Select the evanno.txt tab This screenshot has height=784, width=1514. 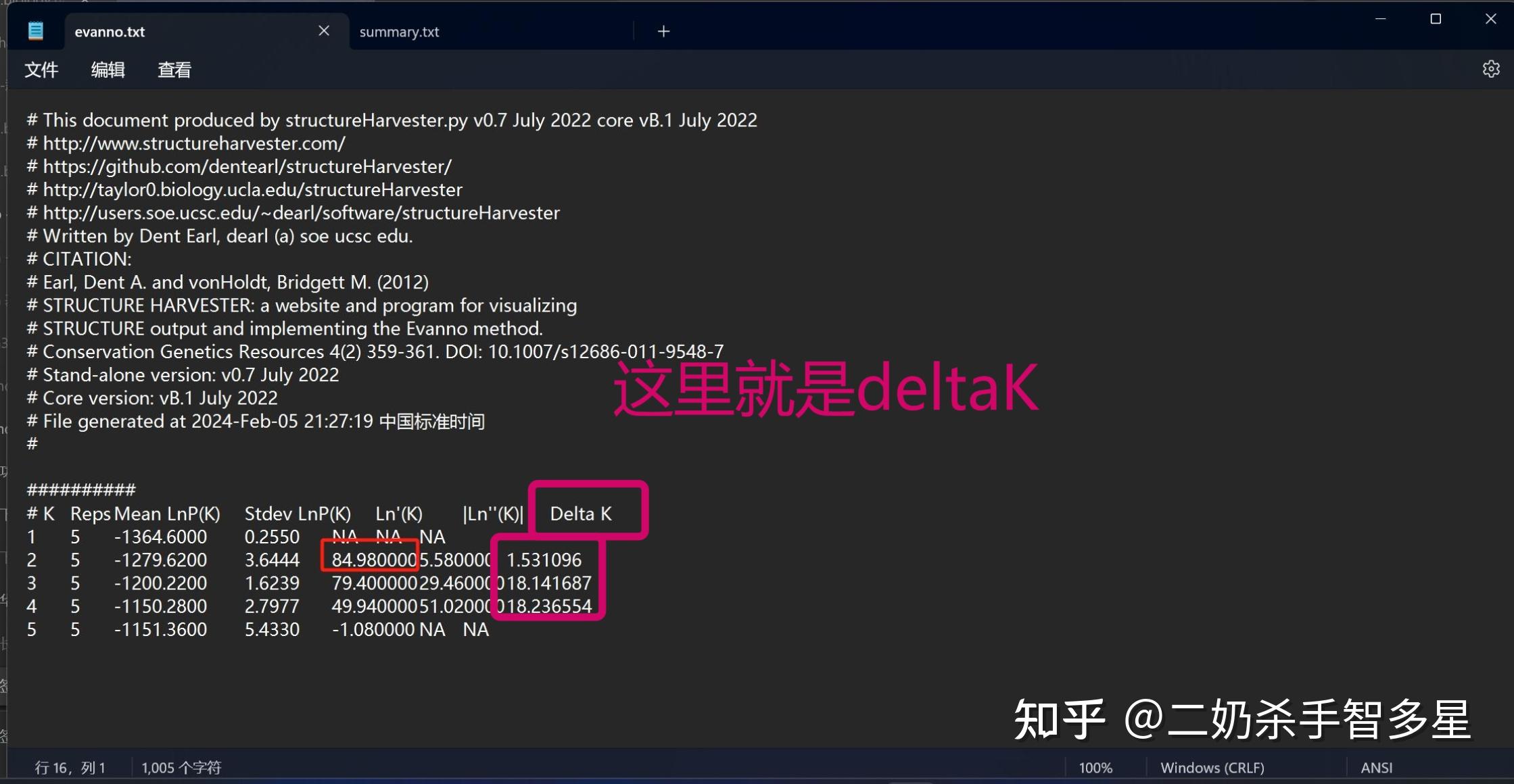click(110, 32)
